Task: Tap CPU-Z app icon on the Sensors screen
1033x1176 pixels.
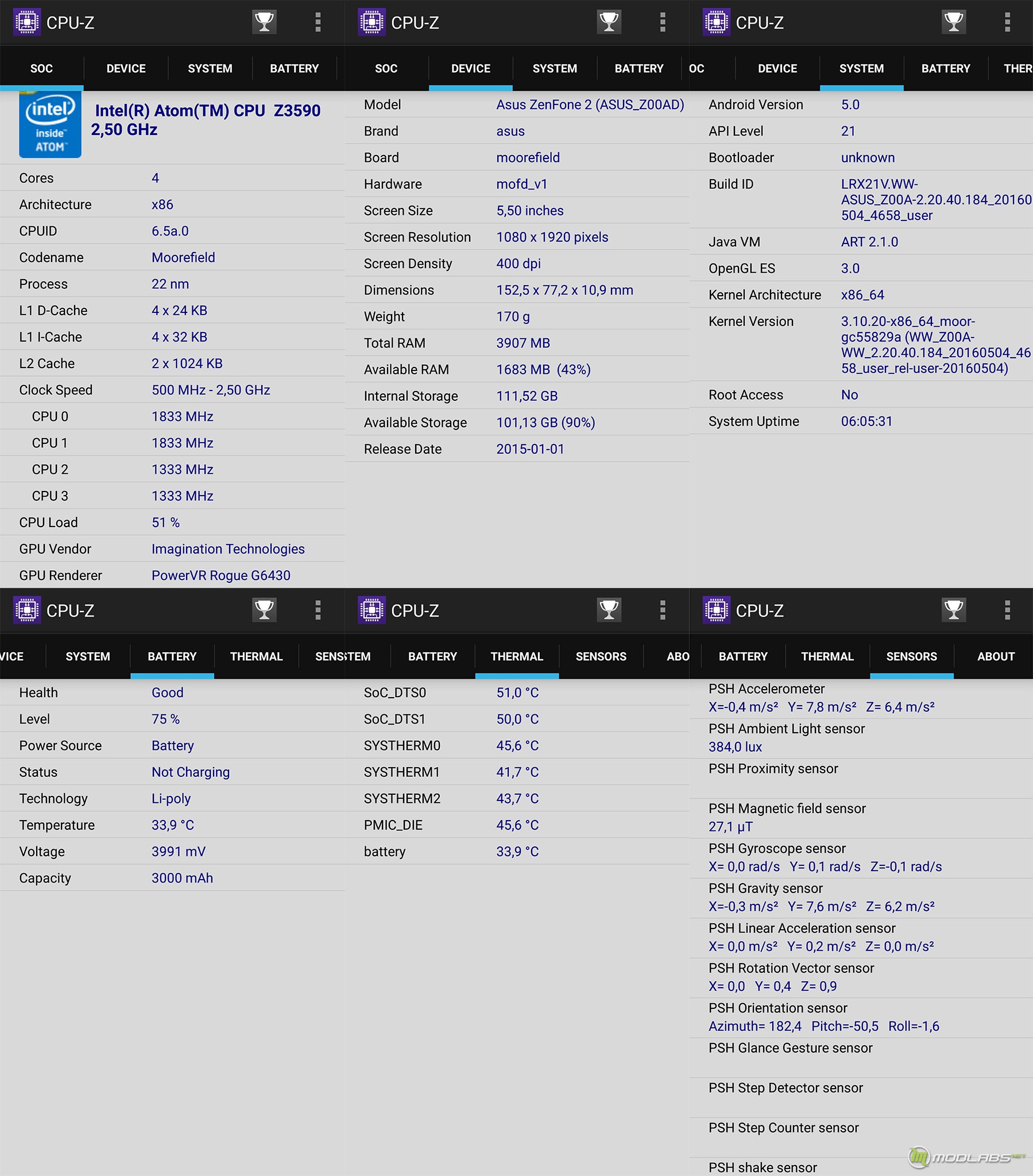Action: click(717, 610)
